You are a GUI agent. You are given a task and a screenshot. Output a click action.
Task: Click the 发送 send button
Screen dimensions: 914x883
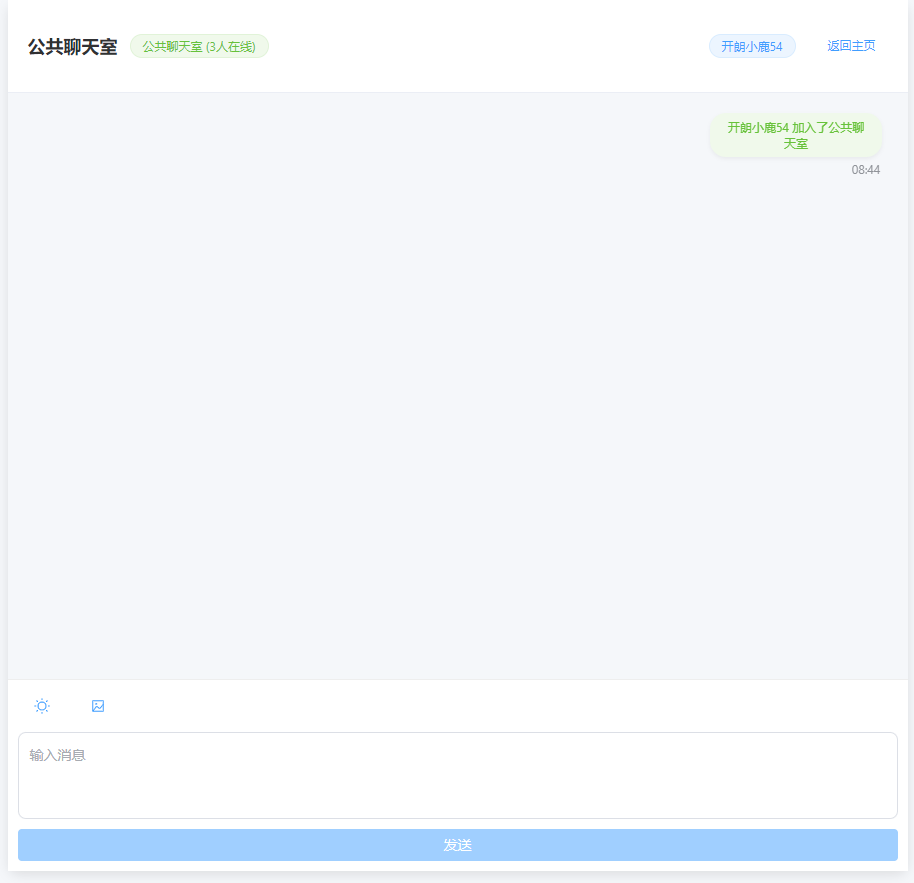click(x=457, y=845)
